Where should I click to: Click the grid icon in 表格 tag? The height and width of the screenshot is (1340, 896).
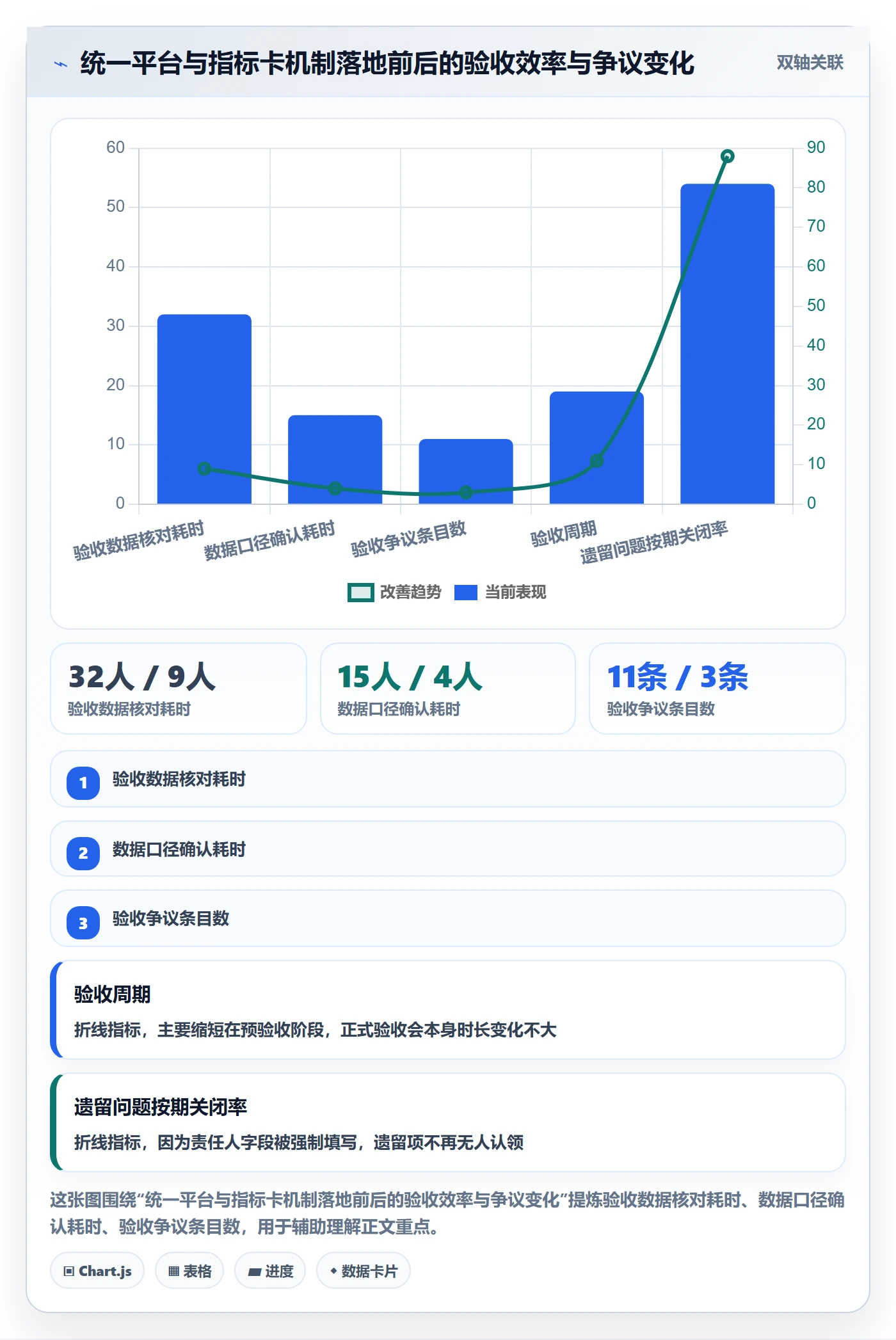[173, 1272]
